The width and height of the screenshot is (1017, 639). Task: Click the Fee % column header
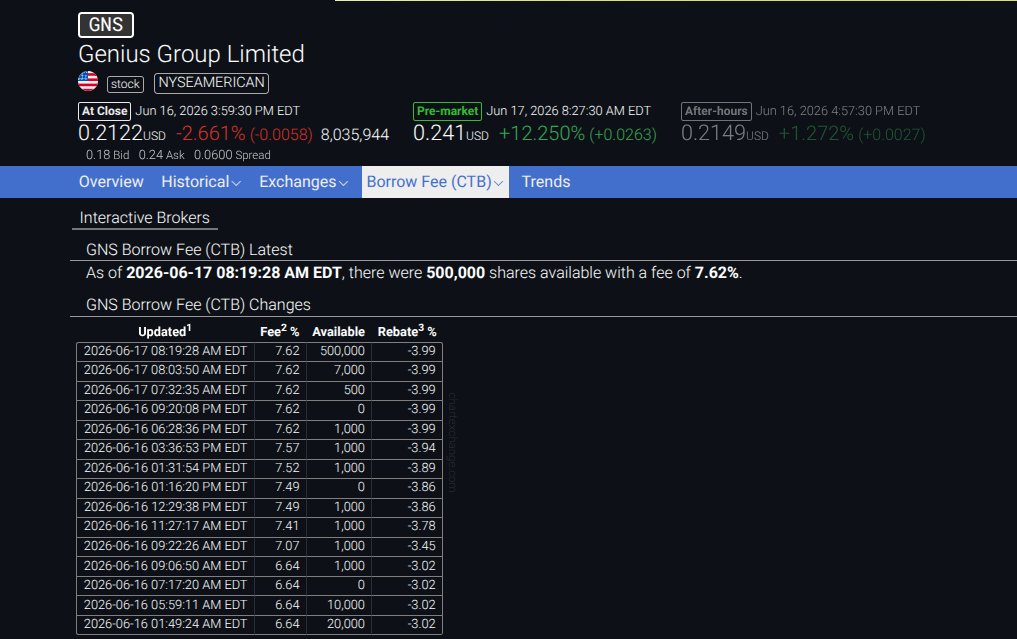pos(280,331)
